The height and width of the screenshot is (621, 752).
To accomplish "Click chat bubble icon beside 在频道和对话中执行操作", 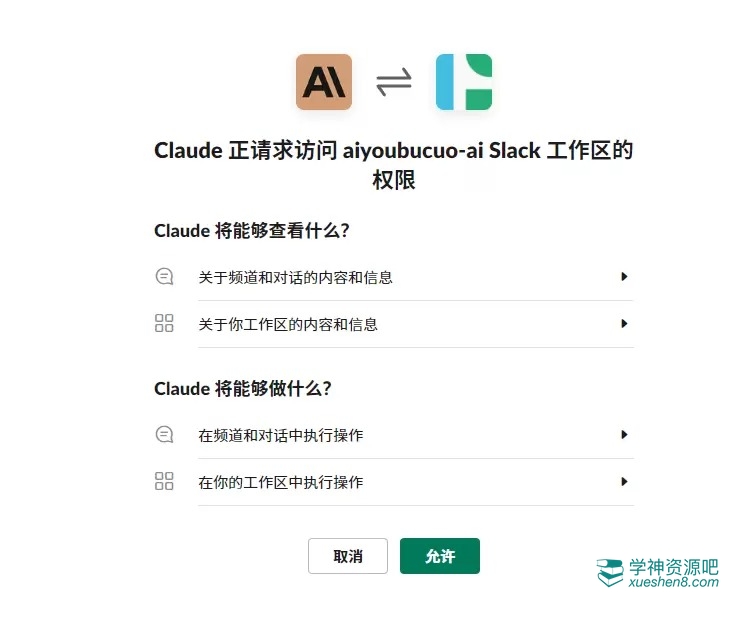I will 165,435.
